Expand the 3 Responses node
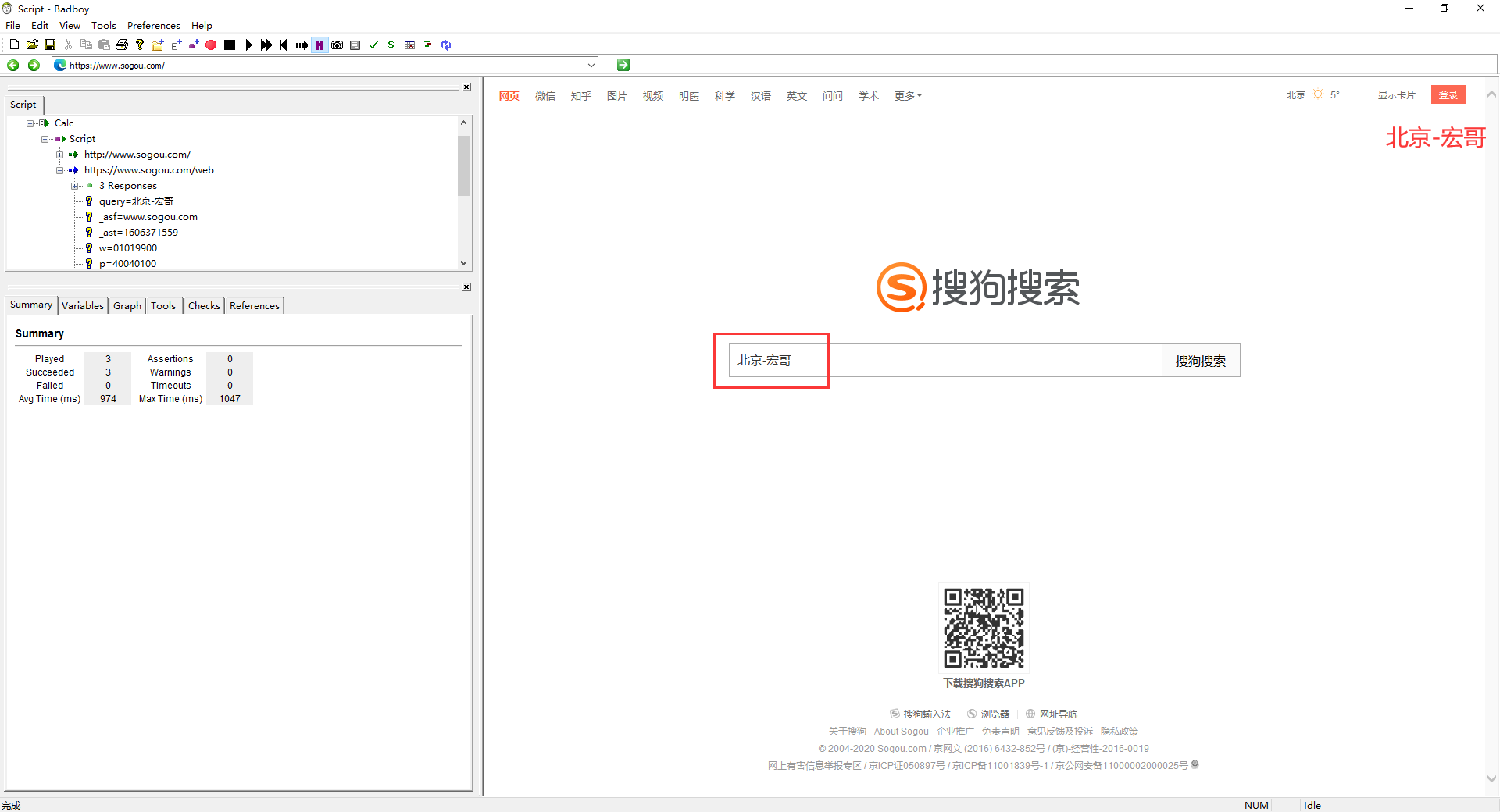This screenshot has height=812, width=1500. [74, 186]
